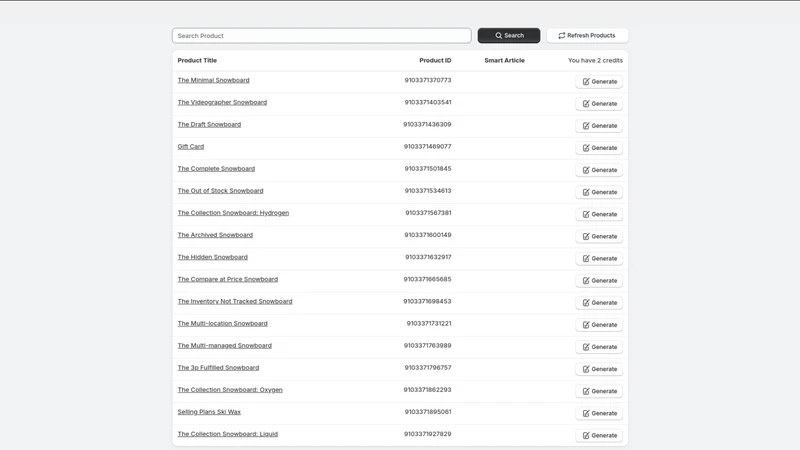The image size is (800, 450).
Task: Click product ID 9103371665685
Action: 427,279
